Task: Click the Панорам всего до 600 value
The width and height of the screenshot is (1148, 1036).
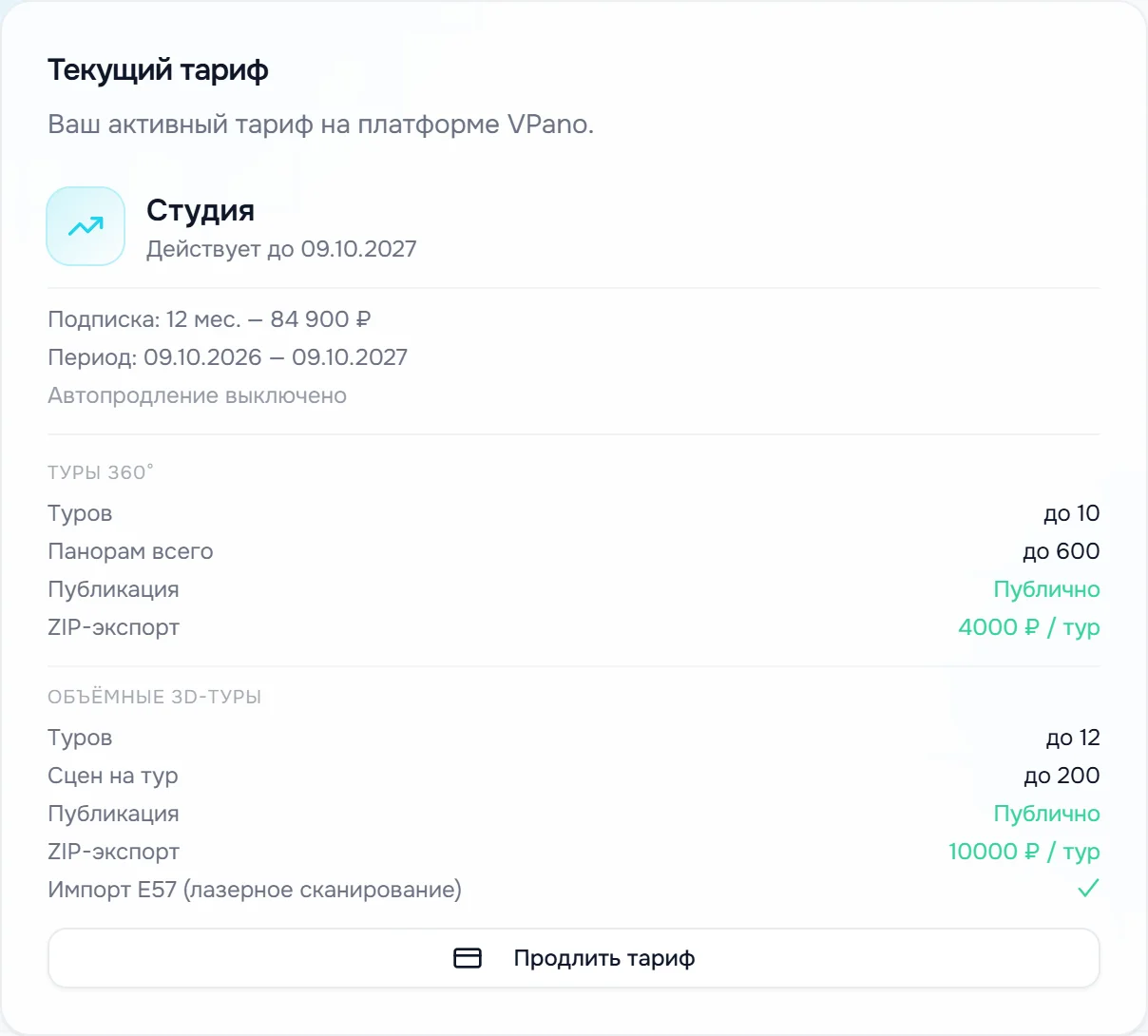Action: click(x=1062, y=551)
